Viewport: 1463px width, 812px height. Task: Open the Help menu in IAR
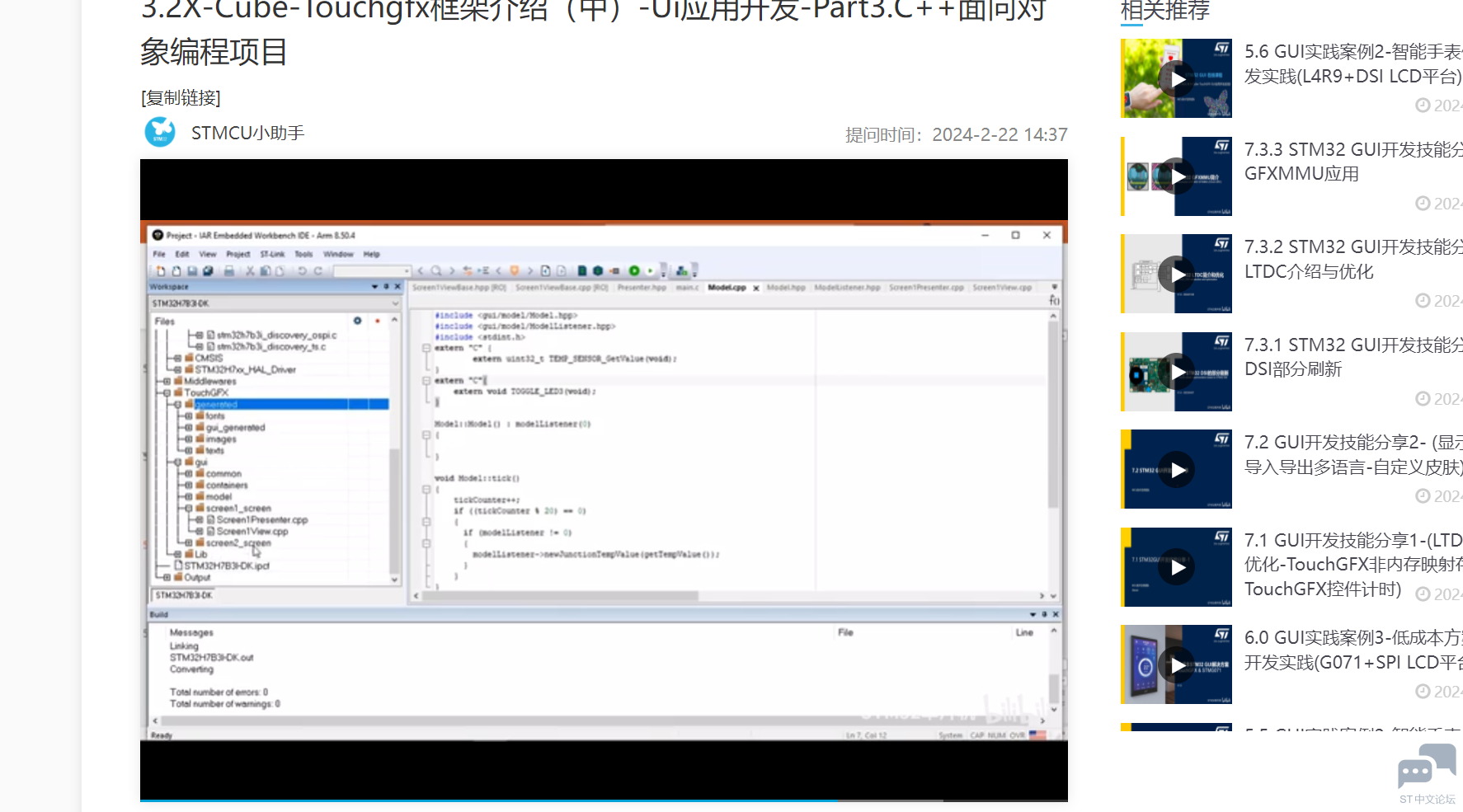(372, 254)
